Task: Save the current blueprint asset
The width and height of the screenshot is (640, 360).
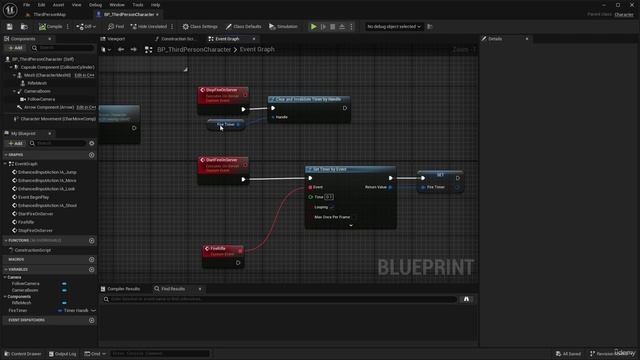Action: click(9, 27)
